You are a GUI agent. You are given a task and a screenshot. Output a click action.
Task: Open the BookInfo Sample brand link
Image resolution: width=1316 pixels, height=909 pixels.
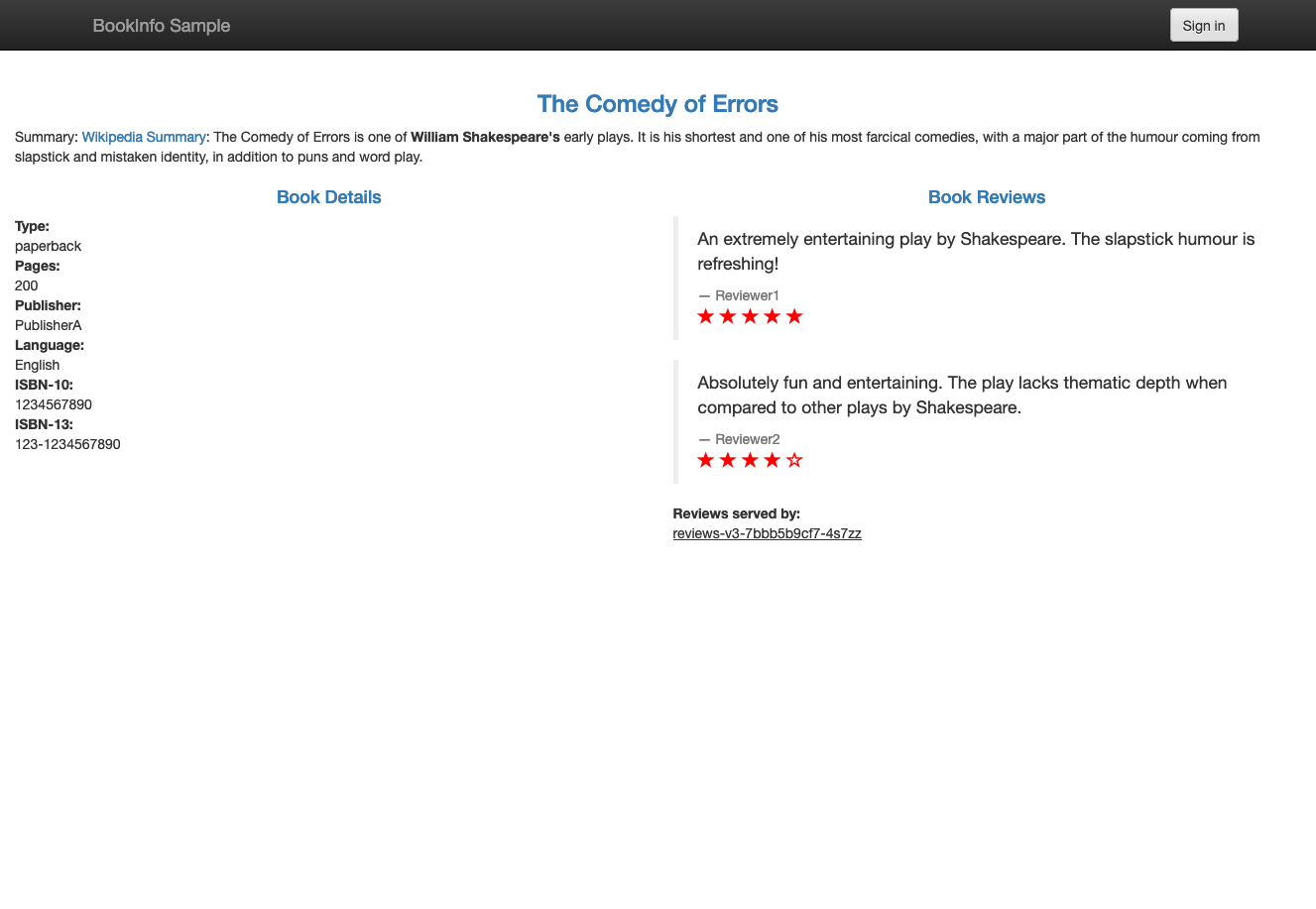click(162, 26)
